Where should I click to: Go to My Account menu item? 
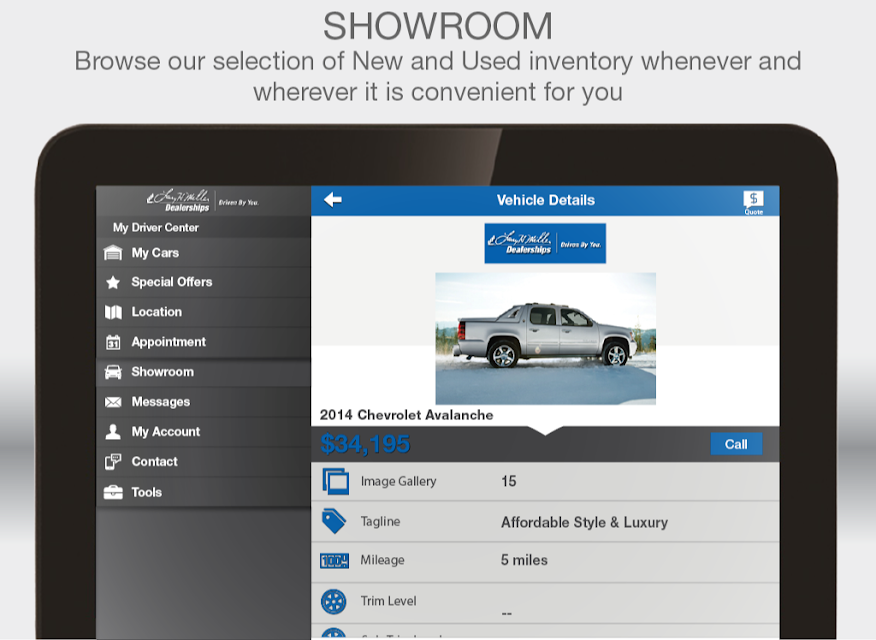point(203,432)
